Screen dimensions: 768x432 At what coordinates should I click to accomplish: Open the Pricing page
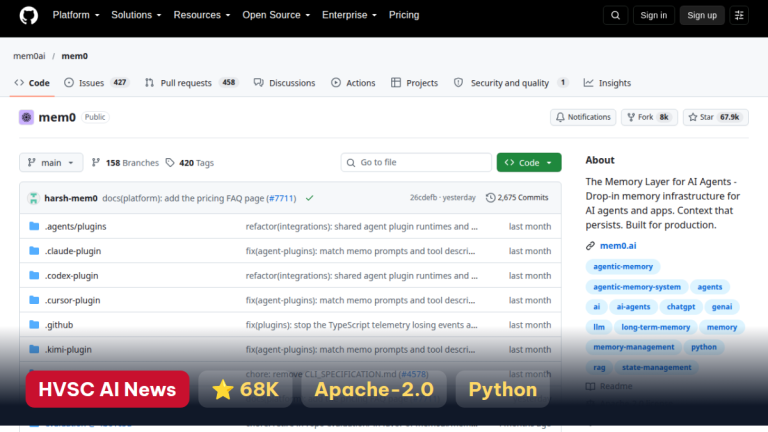404,15
